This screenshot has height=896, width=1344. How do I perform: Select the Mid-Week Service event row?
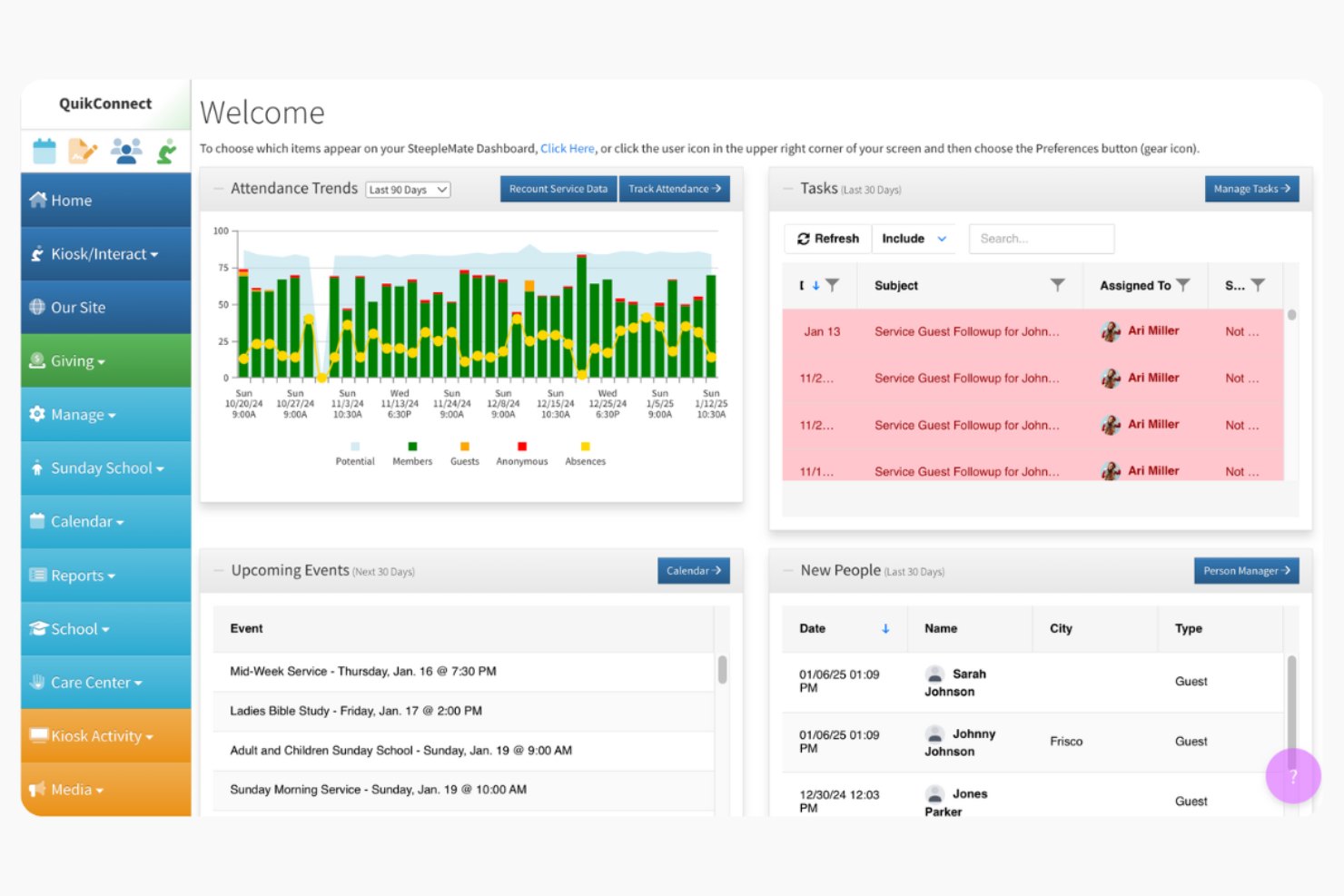[x=463, y=672]
